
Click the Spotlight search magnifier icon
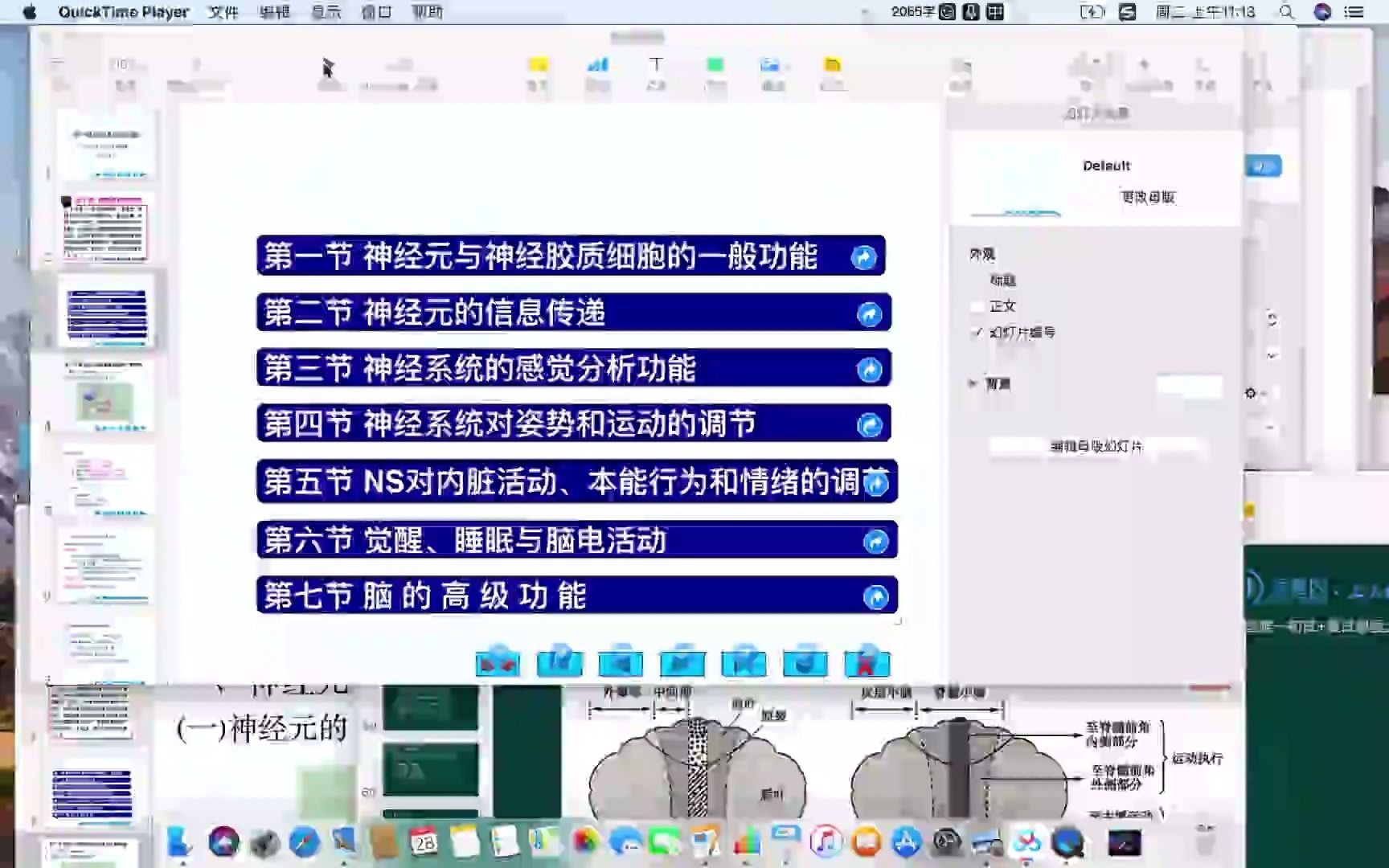tap(1287, 12)
